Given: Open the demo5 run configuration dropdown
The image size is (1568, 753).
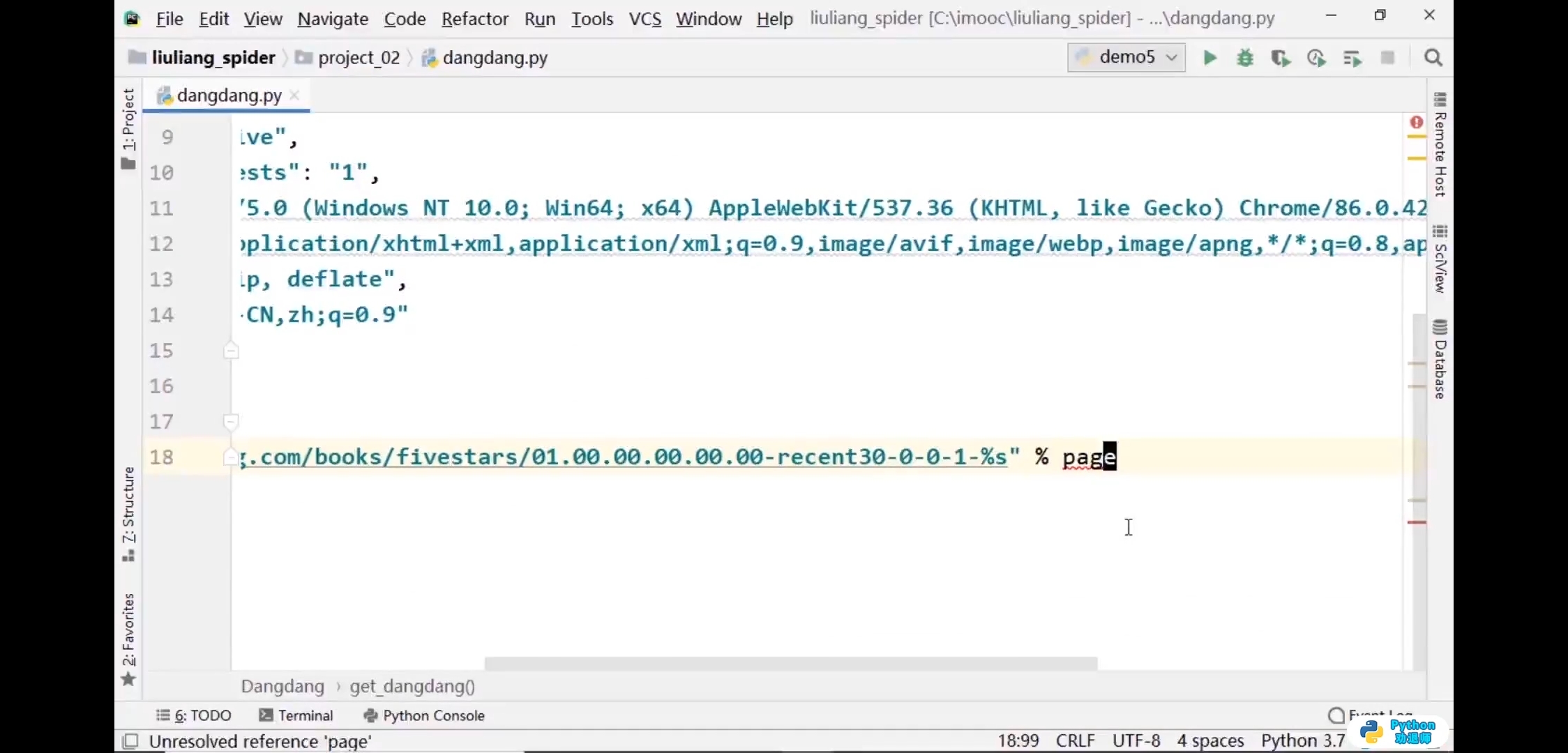Looking at the screenshot, I should coord(1126,57).
